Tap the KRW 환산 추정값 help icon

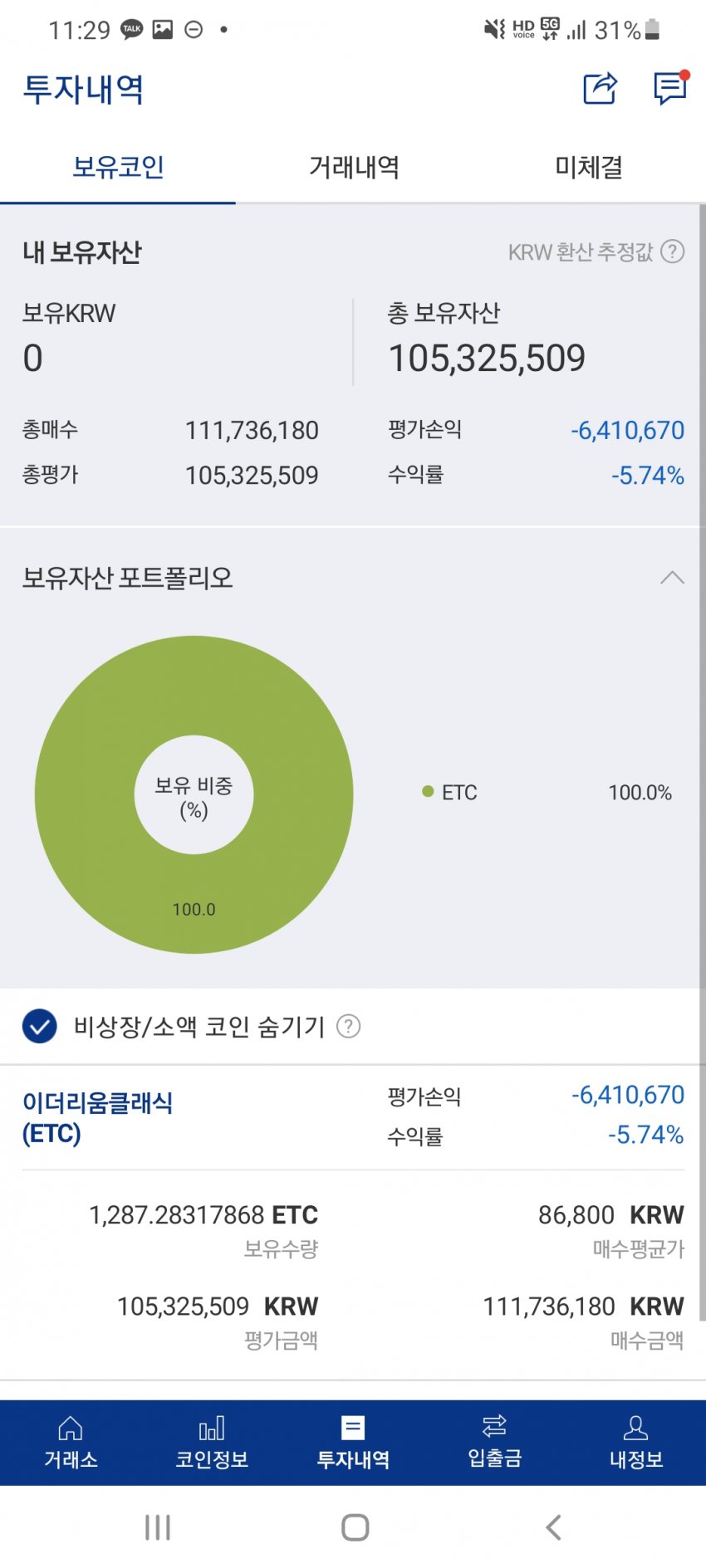click(x=673, y=252)
